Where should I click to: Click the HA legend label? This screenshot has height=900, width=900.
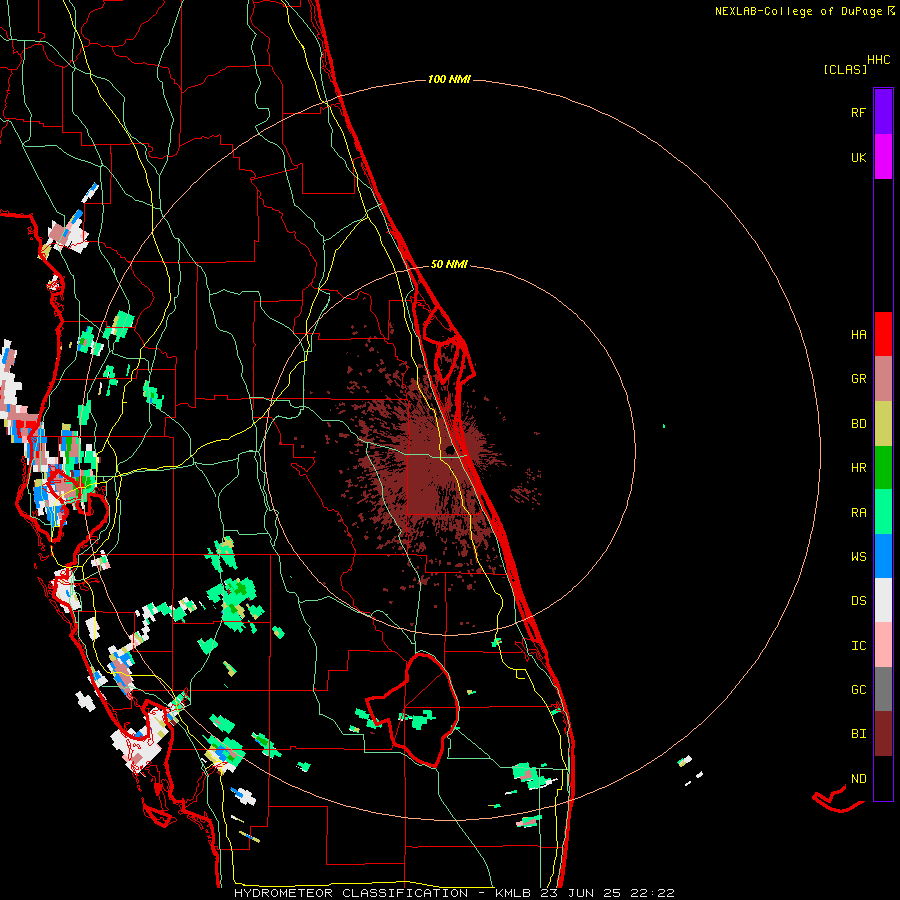click(x=858, y=334)
